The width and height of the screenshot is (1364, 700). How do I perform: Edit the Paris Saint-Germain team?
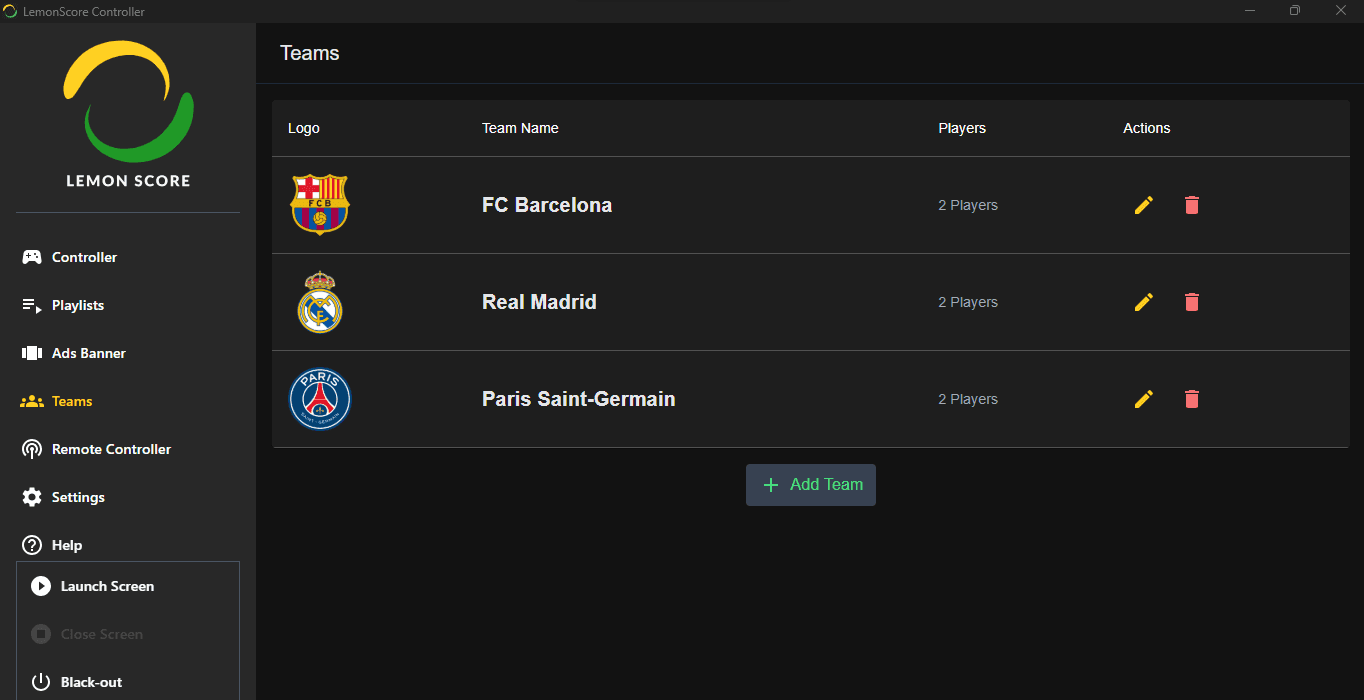[x=1144, y=399]
